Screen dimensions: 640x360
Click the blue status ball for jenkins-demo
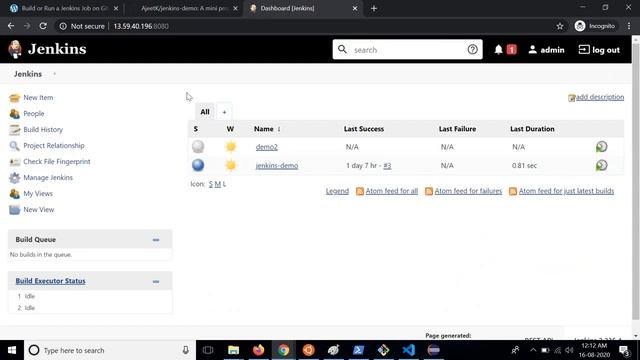(x=198, y=165)
